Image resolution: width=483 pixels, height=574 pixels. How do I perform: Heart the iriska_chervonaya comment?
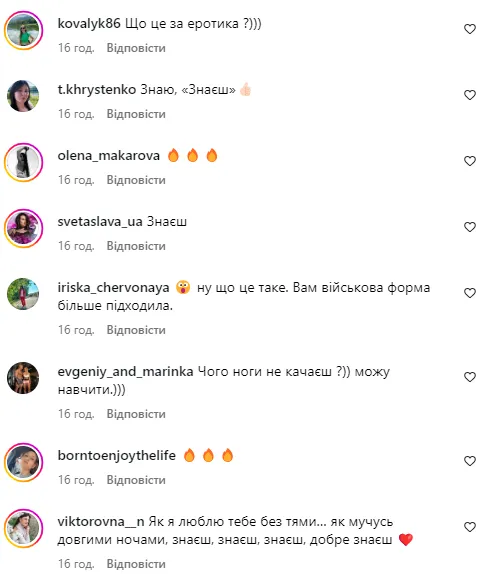(x=469, y=293)
